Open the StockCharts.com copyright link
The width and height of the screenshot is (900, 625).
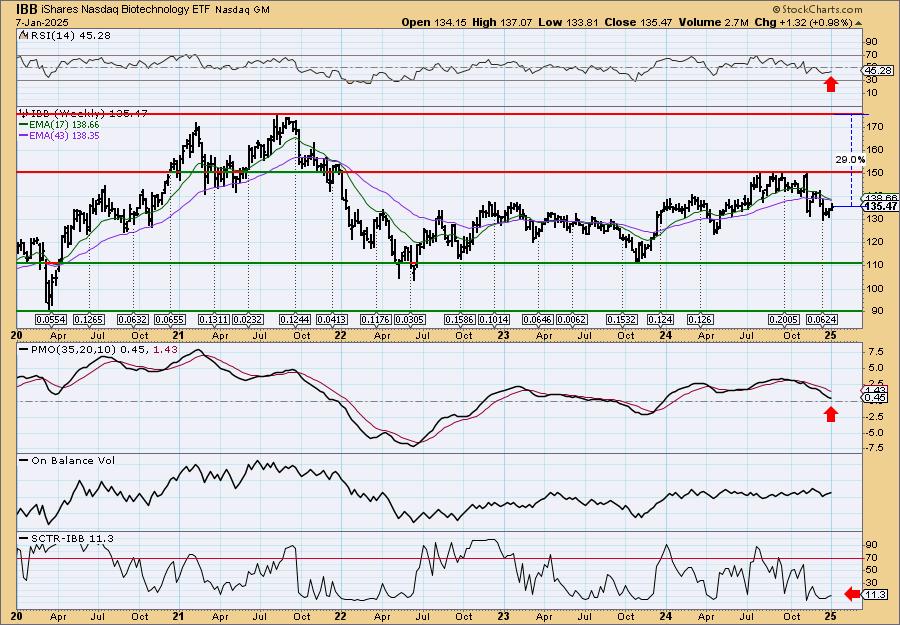(x=817, y=9)
